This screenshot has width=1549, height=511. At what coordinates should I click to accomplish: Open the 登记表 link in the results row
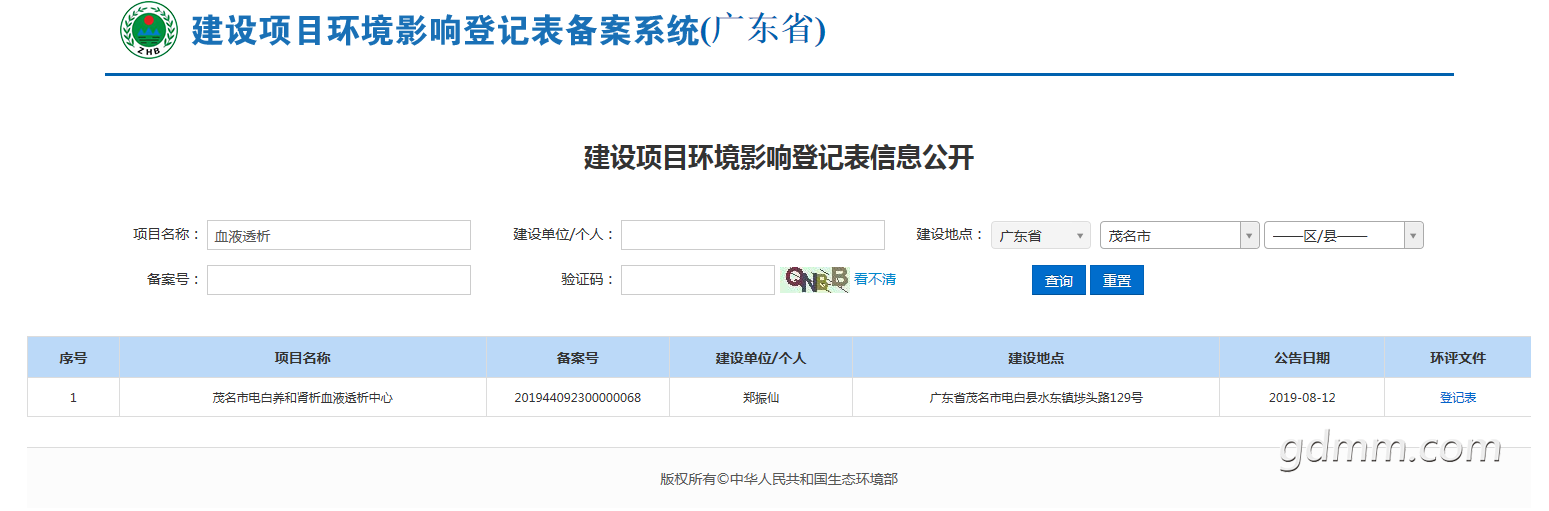[x=1457, y=397]
